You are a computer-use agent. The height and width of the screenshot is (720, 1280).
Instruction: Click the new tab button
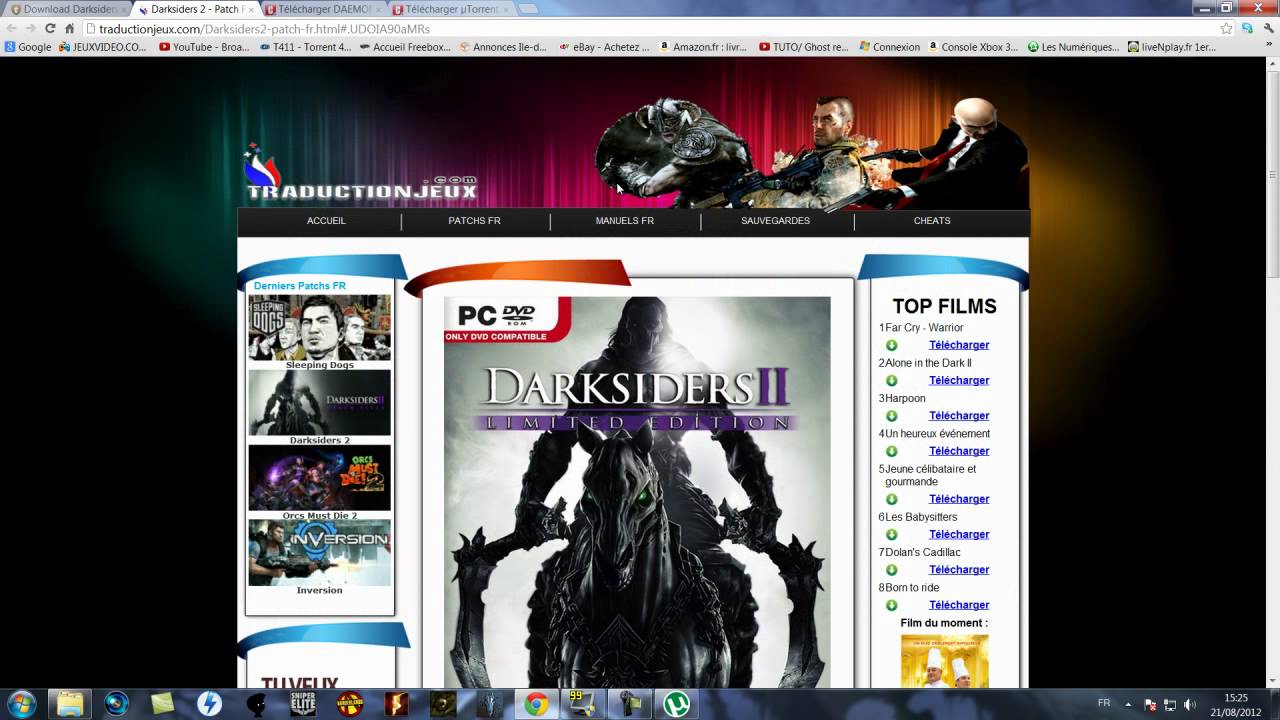(x=527, y=9)
